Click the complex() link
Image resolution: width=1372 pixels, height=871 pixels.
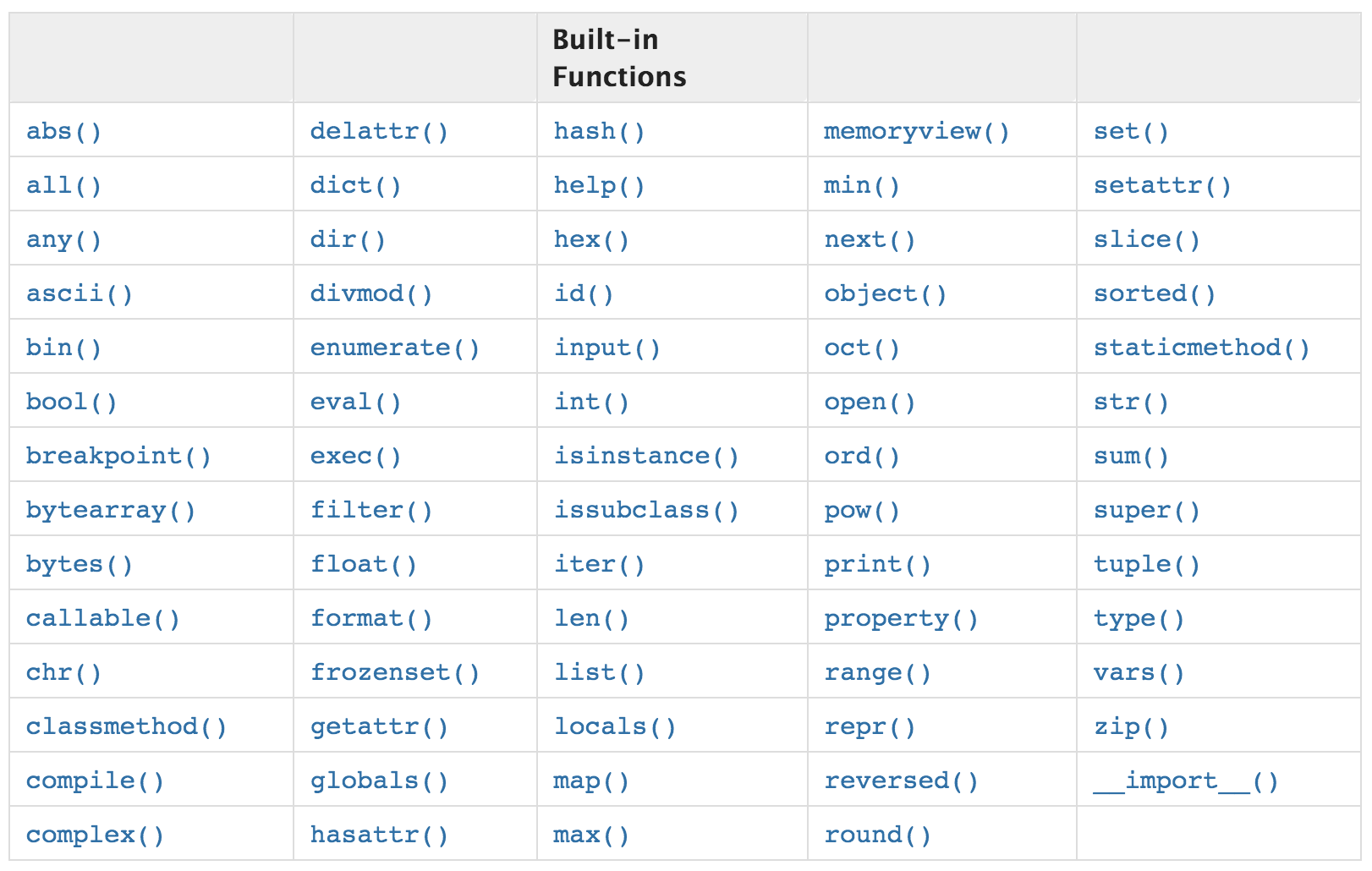click(95, 835)
